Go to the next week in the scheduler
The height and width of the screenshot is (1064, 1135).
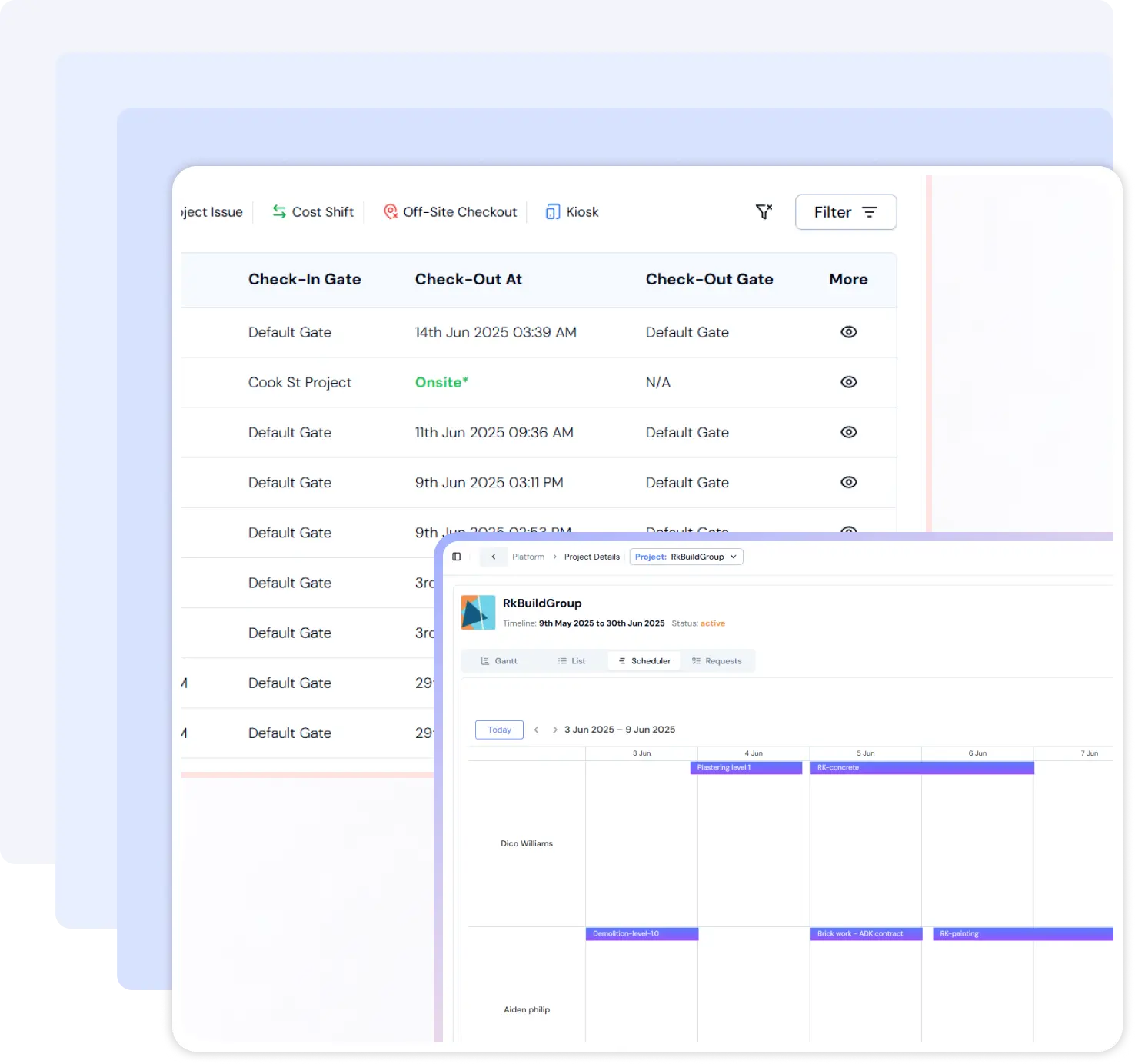[x=554, y=730]
